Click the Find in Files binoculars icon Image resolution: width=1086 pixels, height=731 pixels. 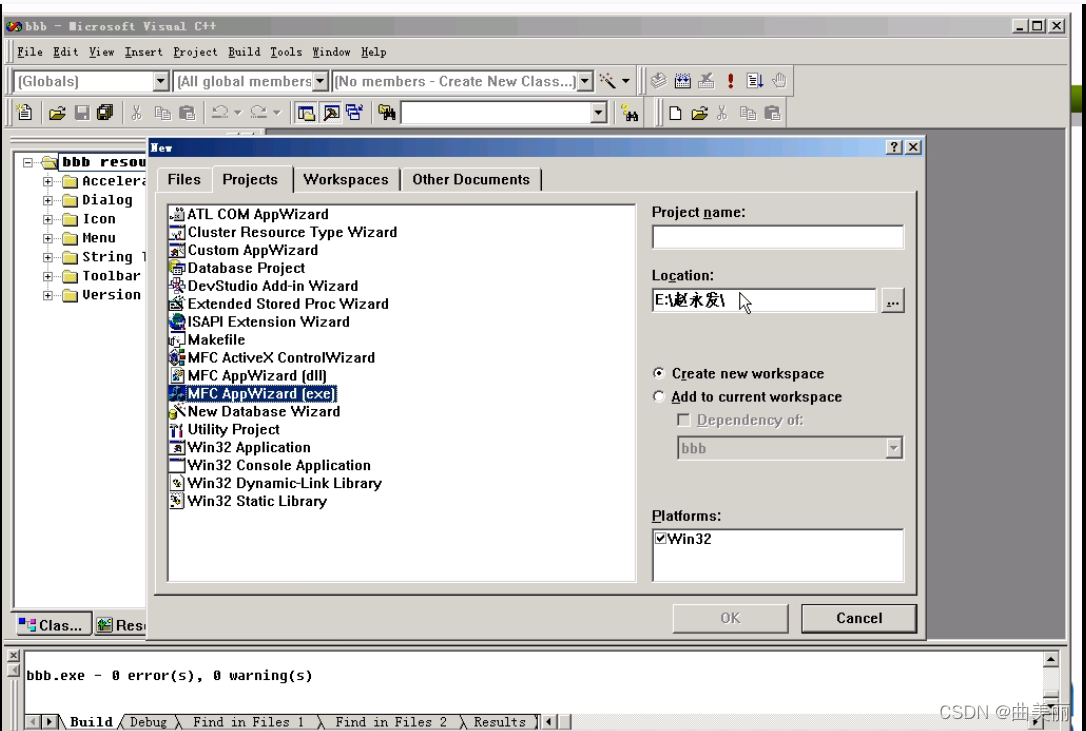click(386, 113)
